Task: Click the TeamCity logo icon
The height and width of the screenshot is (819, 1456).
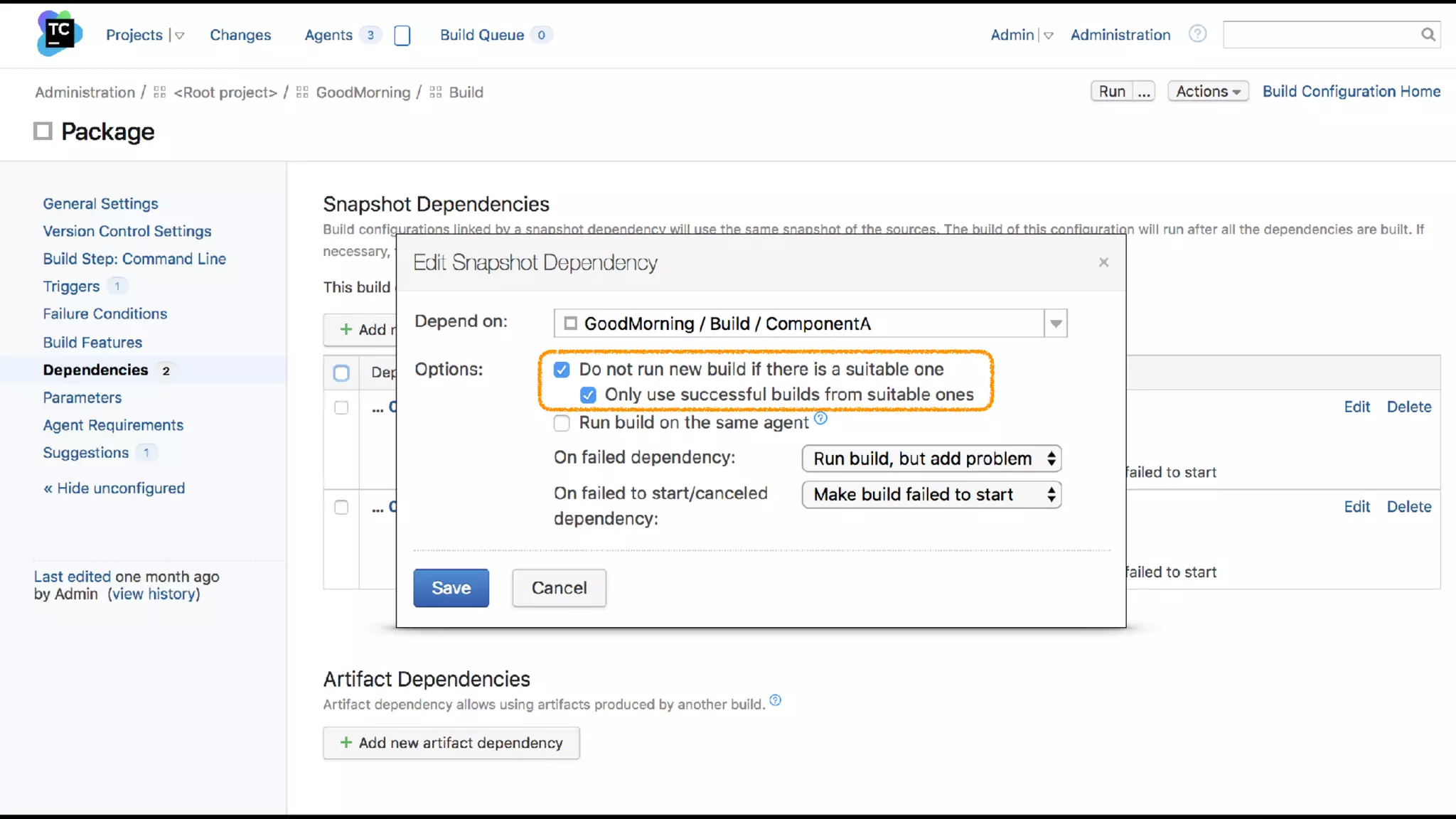Action: pos(60,33)
